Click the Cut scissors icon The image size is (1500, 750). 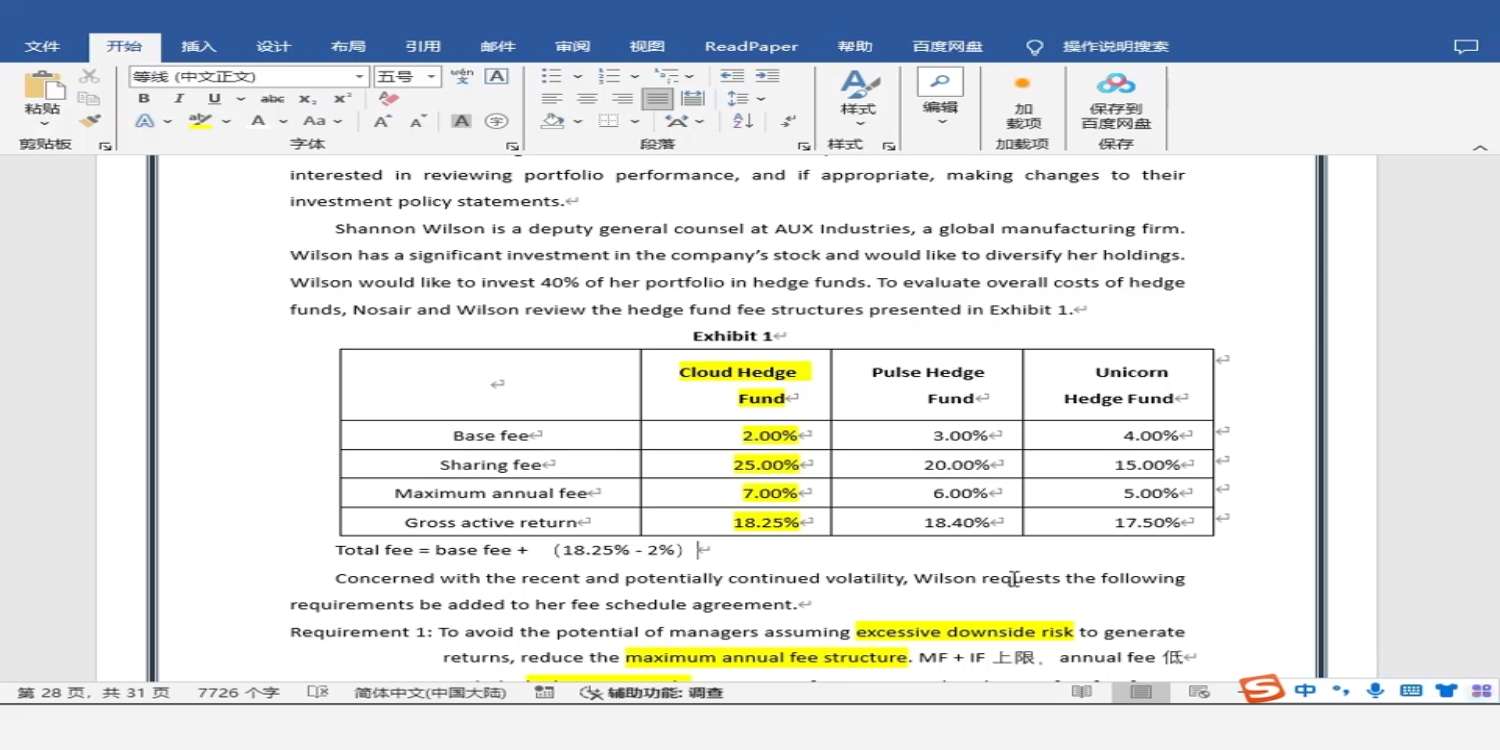(89, 76)
